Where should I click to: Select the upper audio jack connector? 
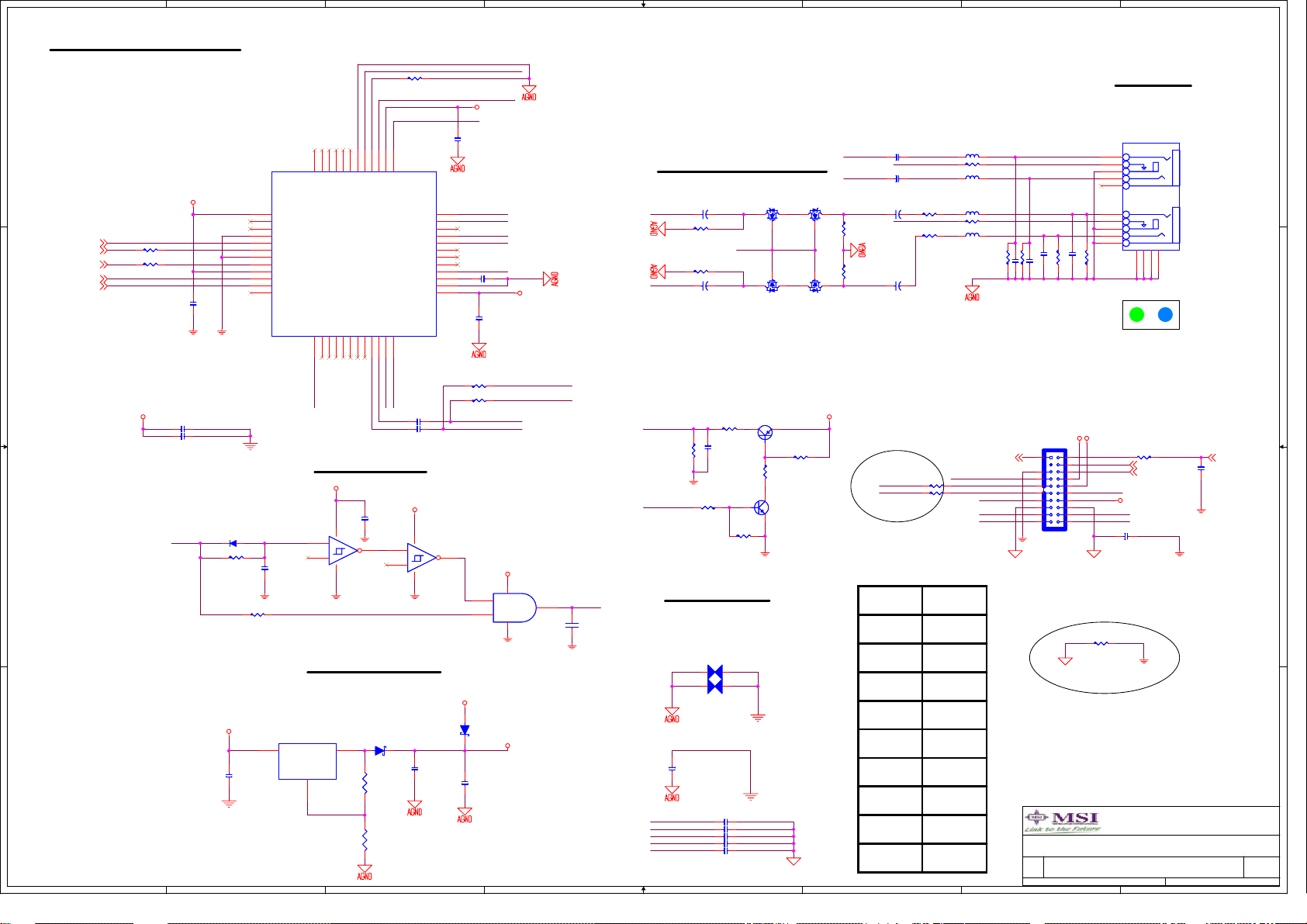[x=1151, y=164]
